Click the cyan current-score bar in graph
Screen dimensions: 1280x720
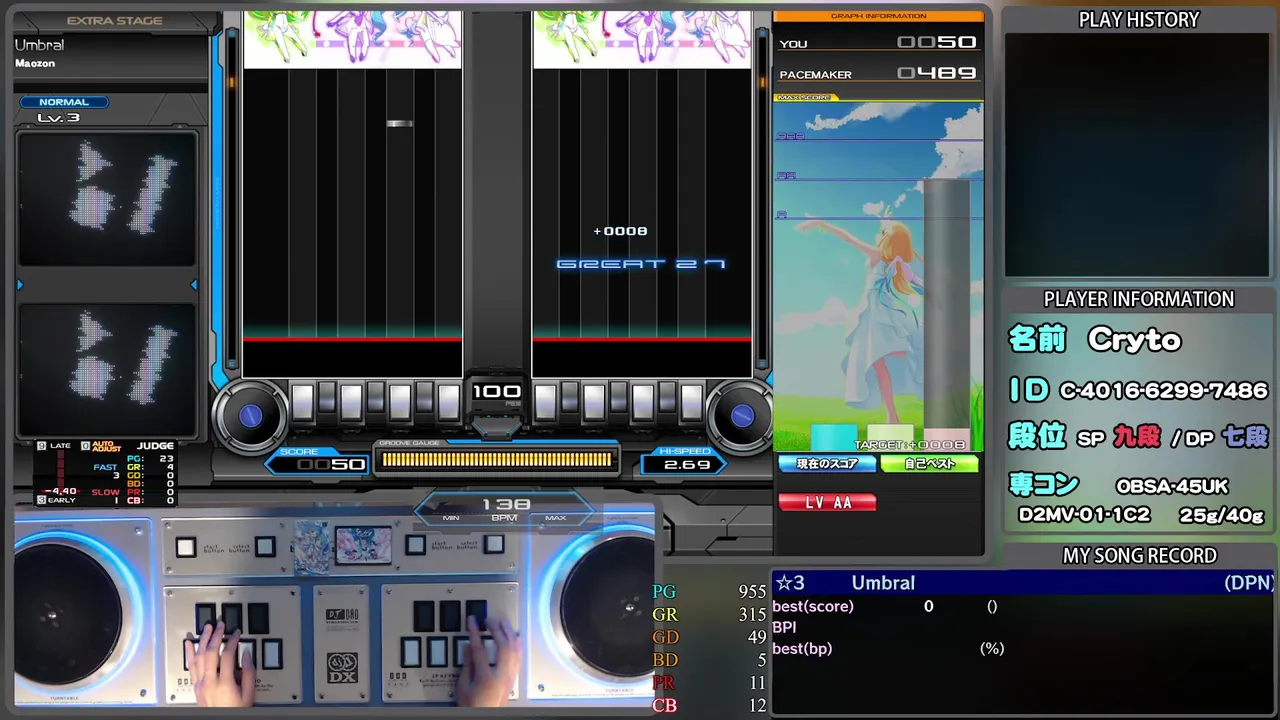pyautogui.click(x=833, y=438)
